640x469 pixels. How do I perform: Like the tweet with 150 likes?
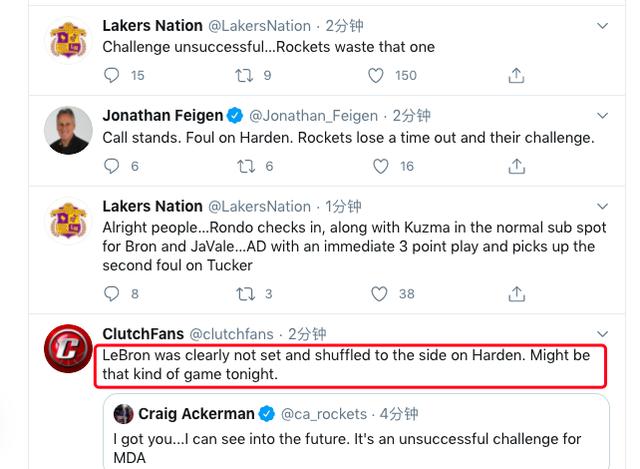coord(376,75)
